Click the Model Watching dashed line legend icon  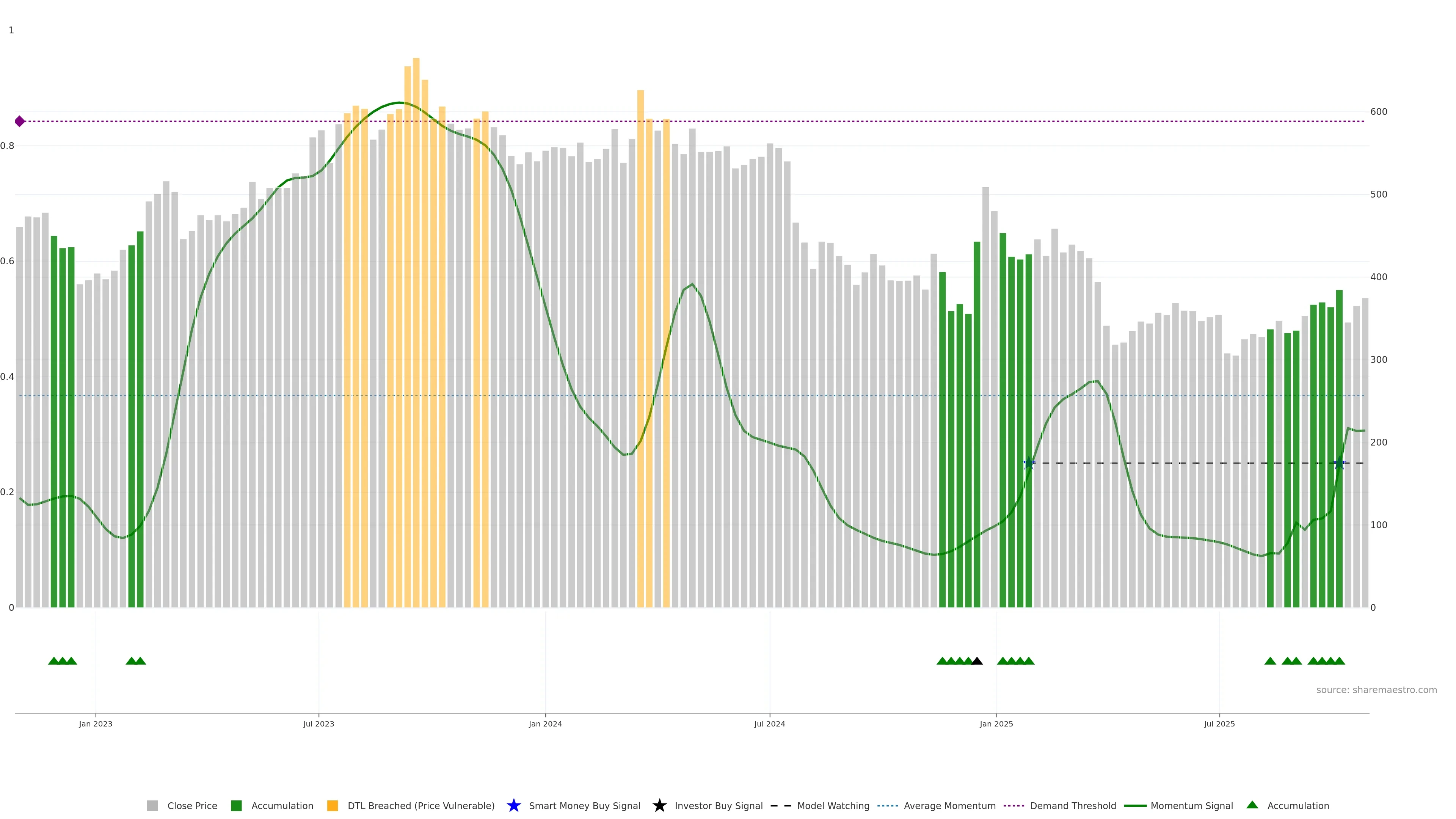781,805
